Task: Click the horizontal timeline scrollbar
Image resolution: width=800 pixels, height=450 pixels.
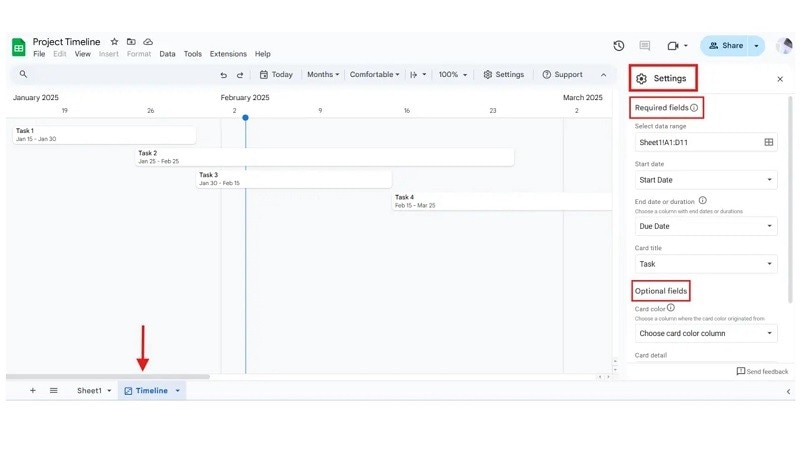Action: pos(108,377)
